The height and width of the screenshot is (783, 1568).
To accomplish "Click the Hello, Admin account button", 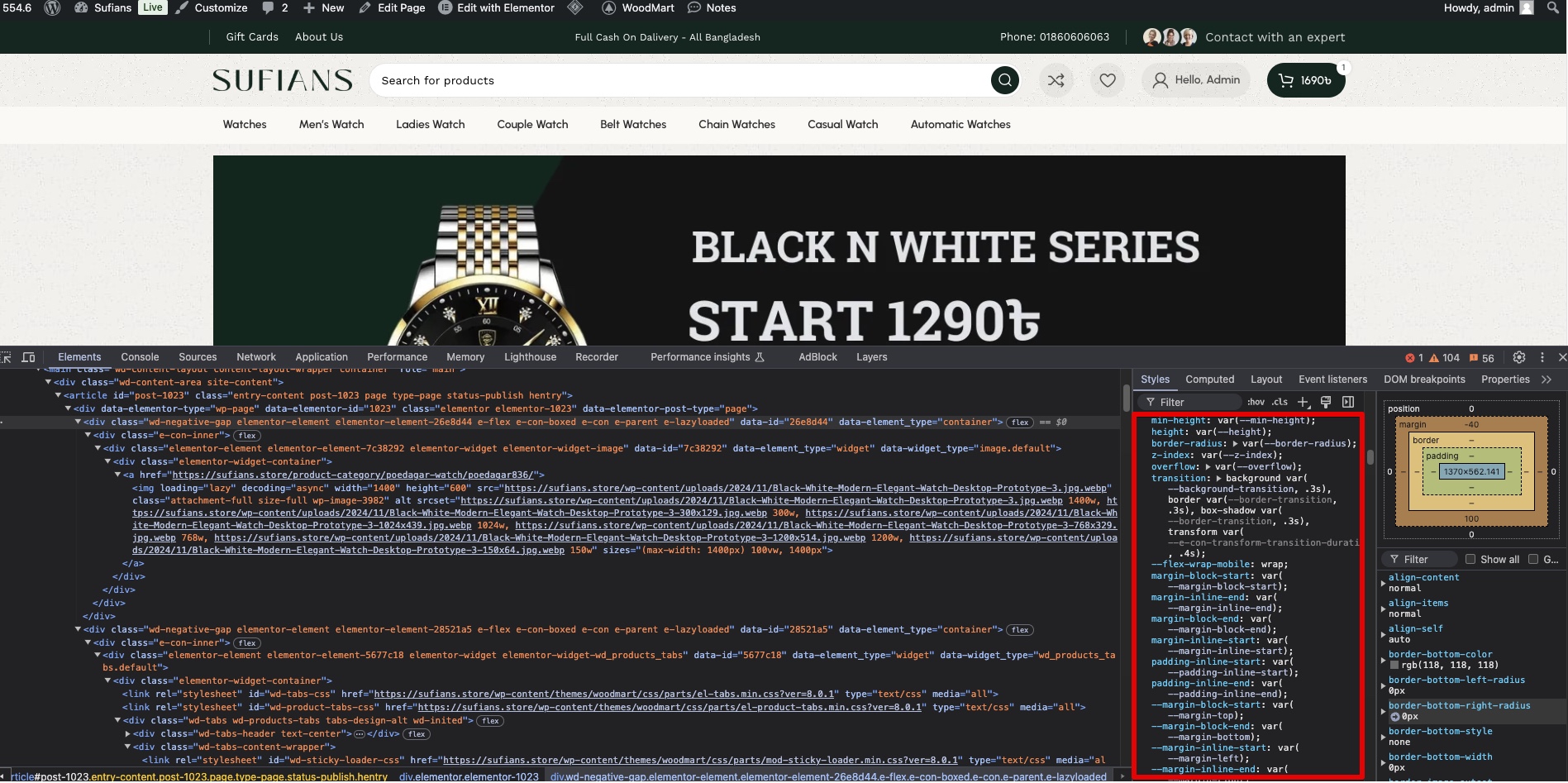I will [x=1195, y=80].
